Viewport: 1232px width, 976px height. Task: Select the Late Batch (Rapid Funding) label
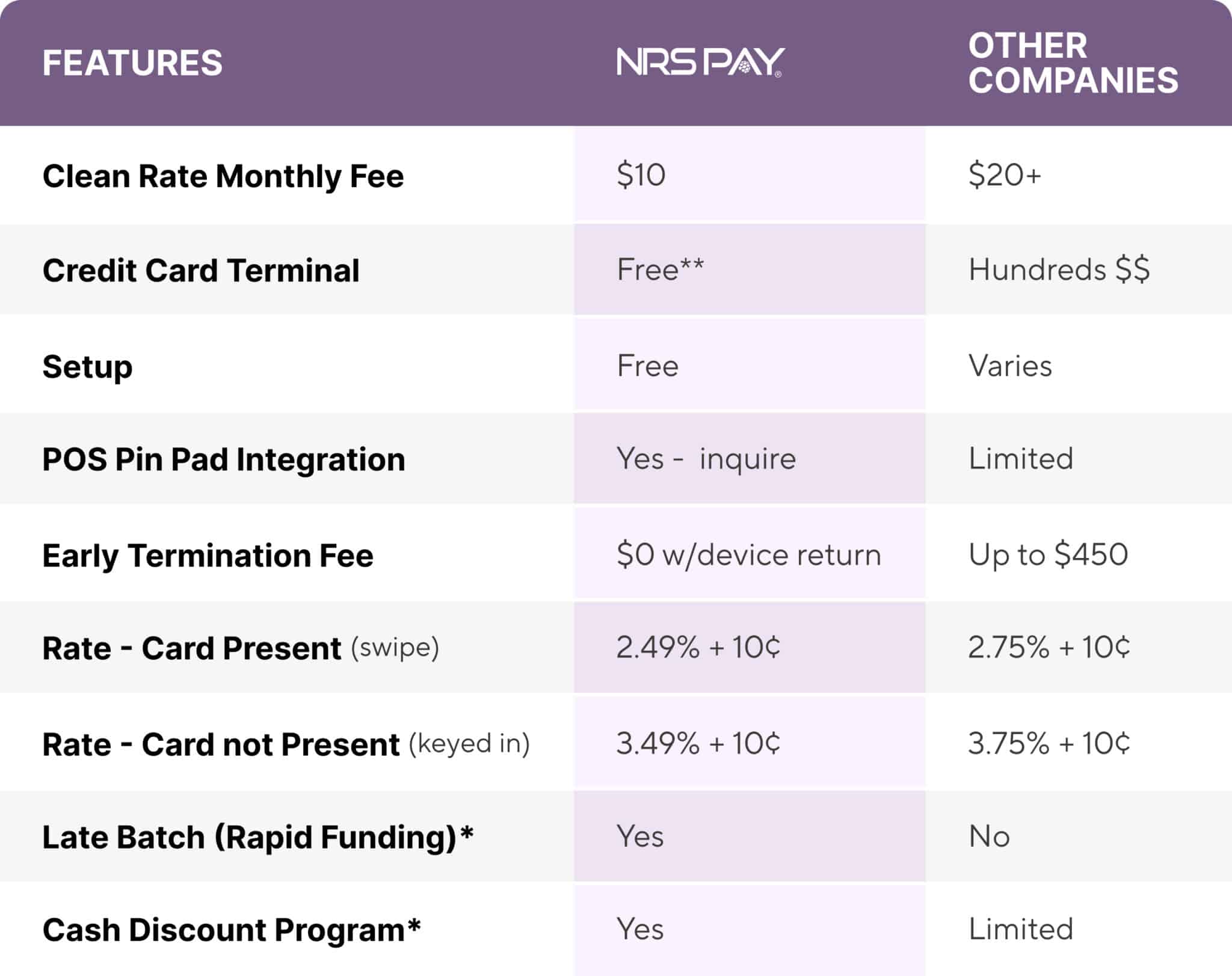click(x=257, y=837)
